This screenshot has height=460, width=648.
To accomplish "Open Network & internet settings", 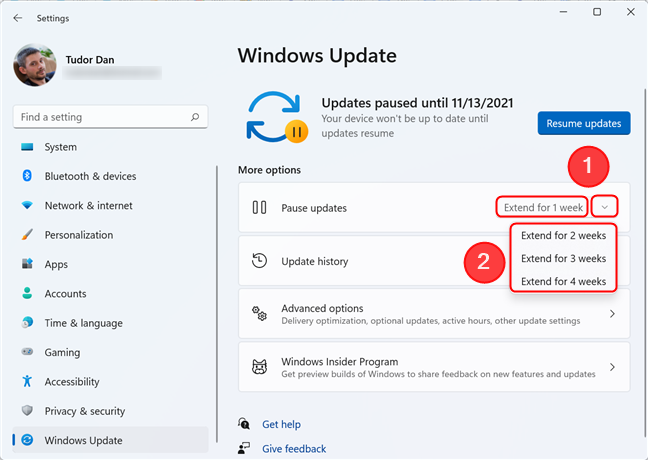I will pyautogui.click(x=110, y=205).
